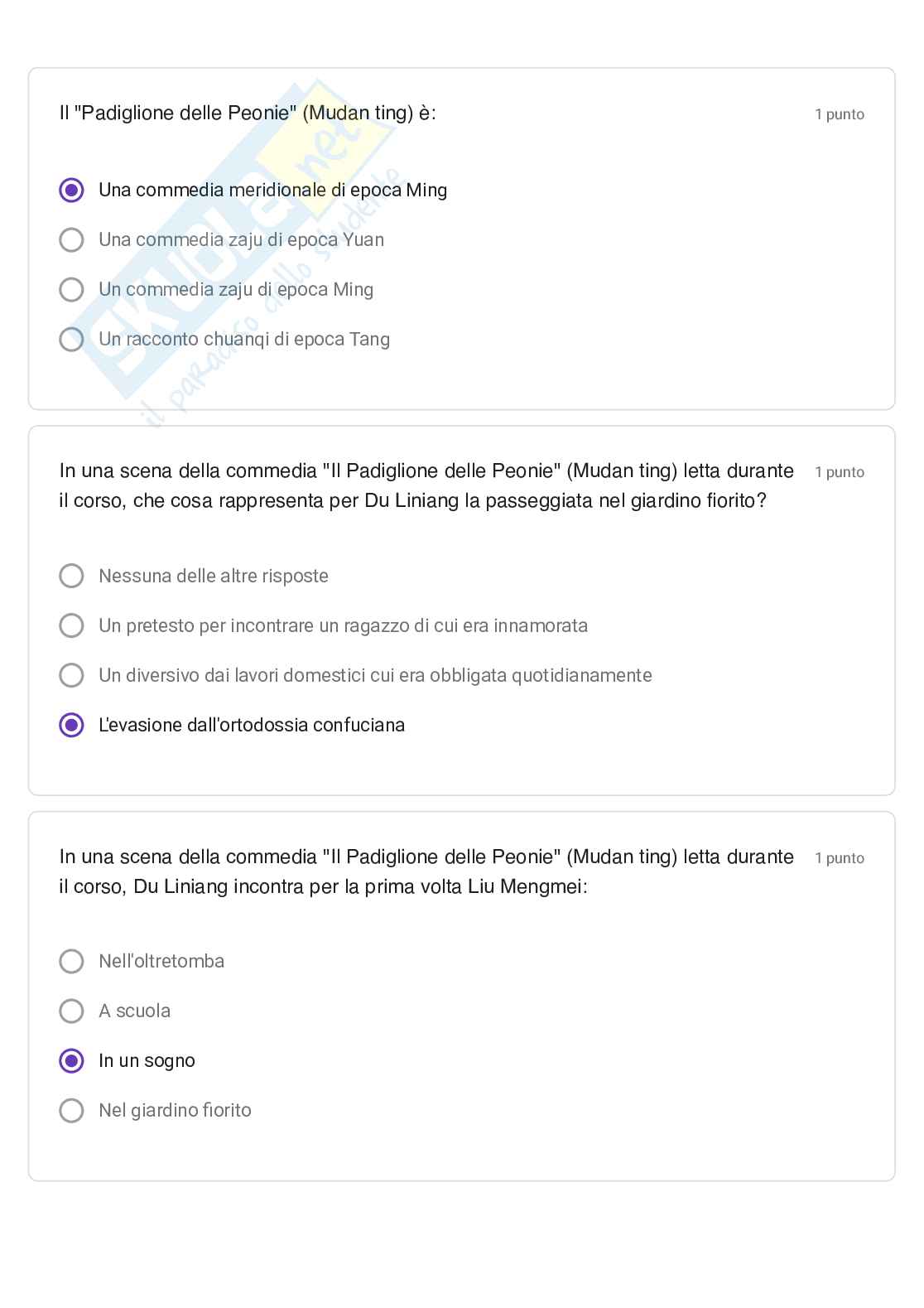Choose the "Nell'oltretomba" answer
This screenshot has height=1308, width=924.
pyautogui.click(x=72, y=961)
